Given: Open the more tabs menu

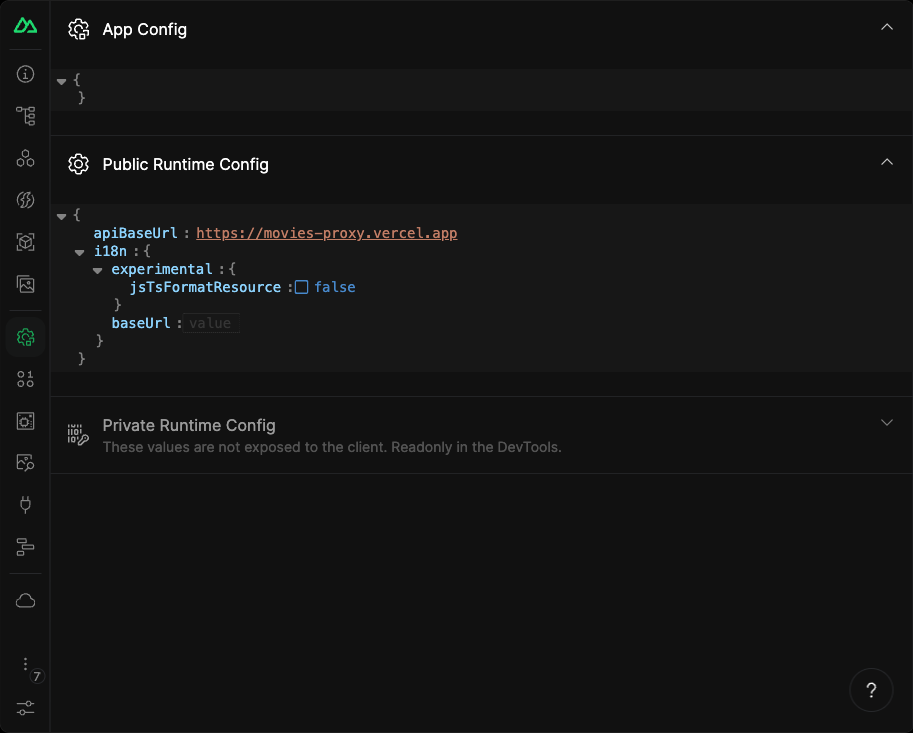Looking at the screenshot, I should point(25,664).
